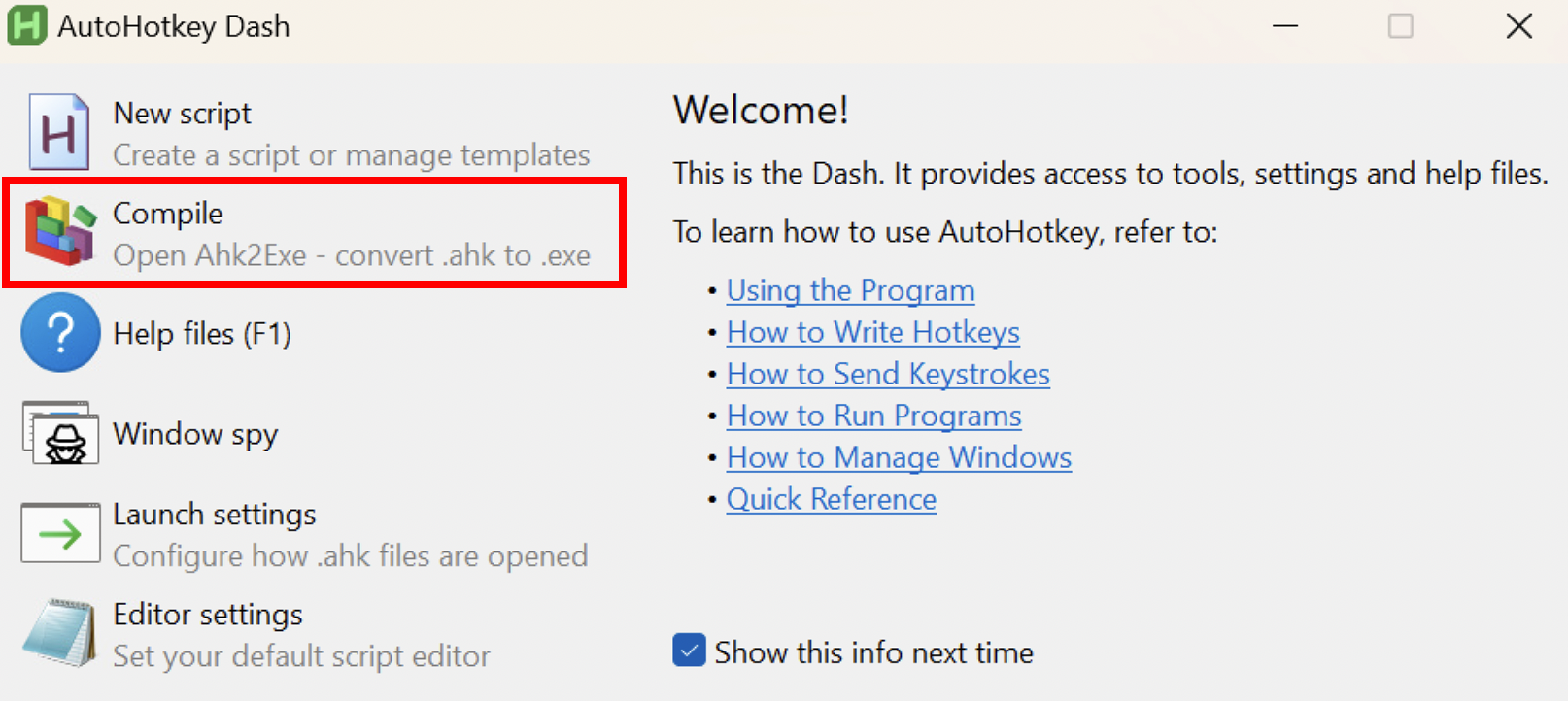Click the notepad Editor settings icon
Viewport: 1568px width, 701px height.
coord(60,633)
